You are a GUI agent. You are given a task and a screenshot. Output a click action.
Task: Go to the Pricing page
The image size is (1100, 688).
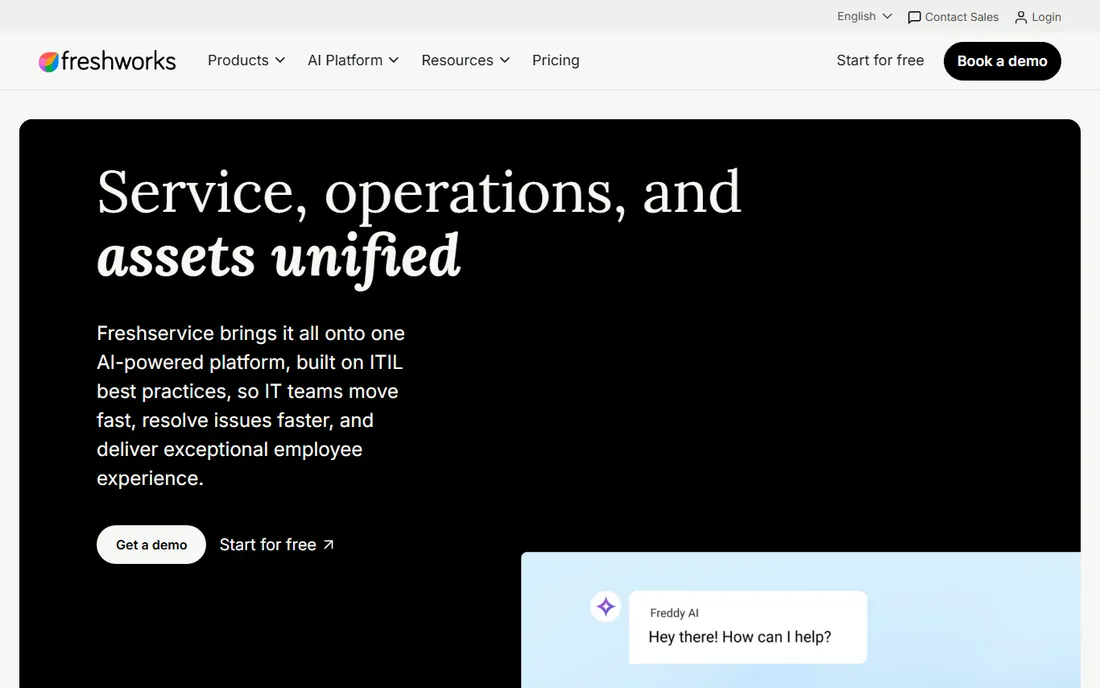click(x=556, y=60)
